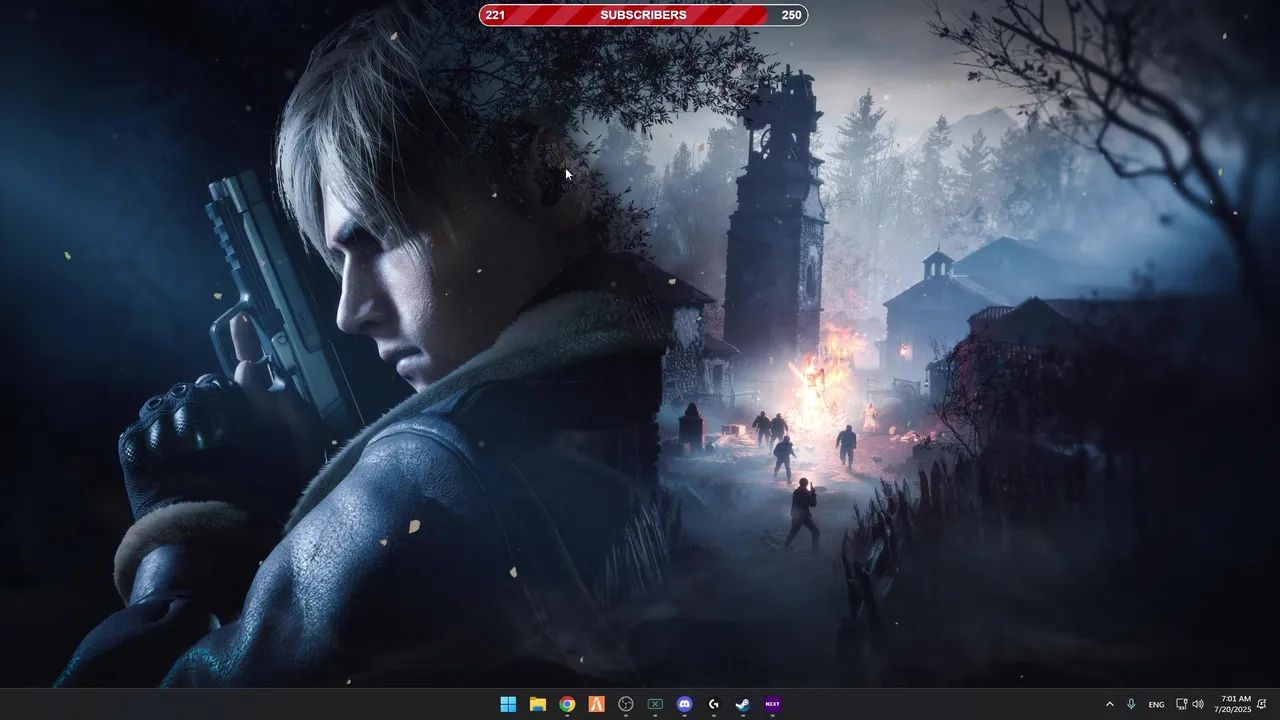Switch to OBS Studio in the taskbar

(626, 704)
